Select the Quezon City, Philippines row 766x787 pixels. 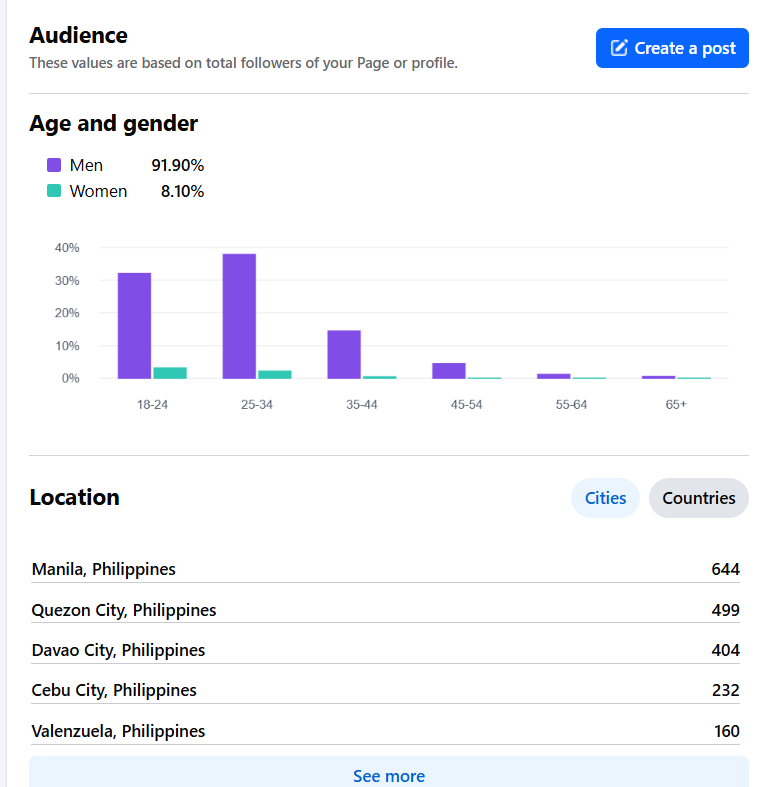[385, 610]
